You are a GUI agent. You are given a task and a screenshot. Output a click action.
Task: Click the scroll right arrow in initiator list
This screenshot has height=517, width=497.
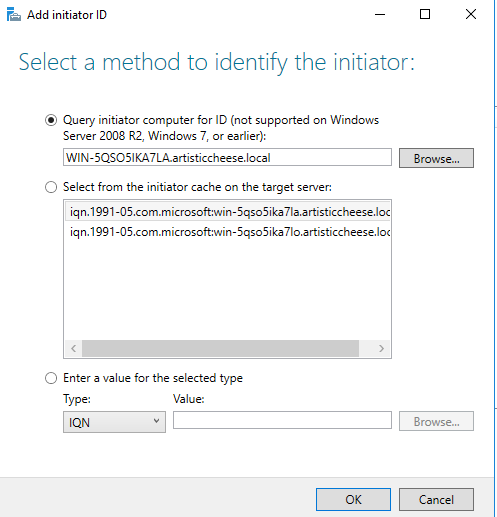point(381,349)
